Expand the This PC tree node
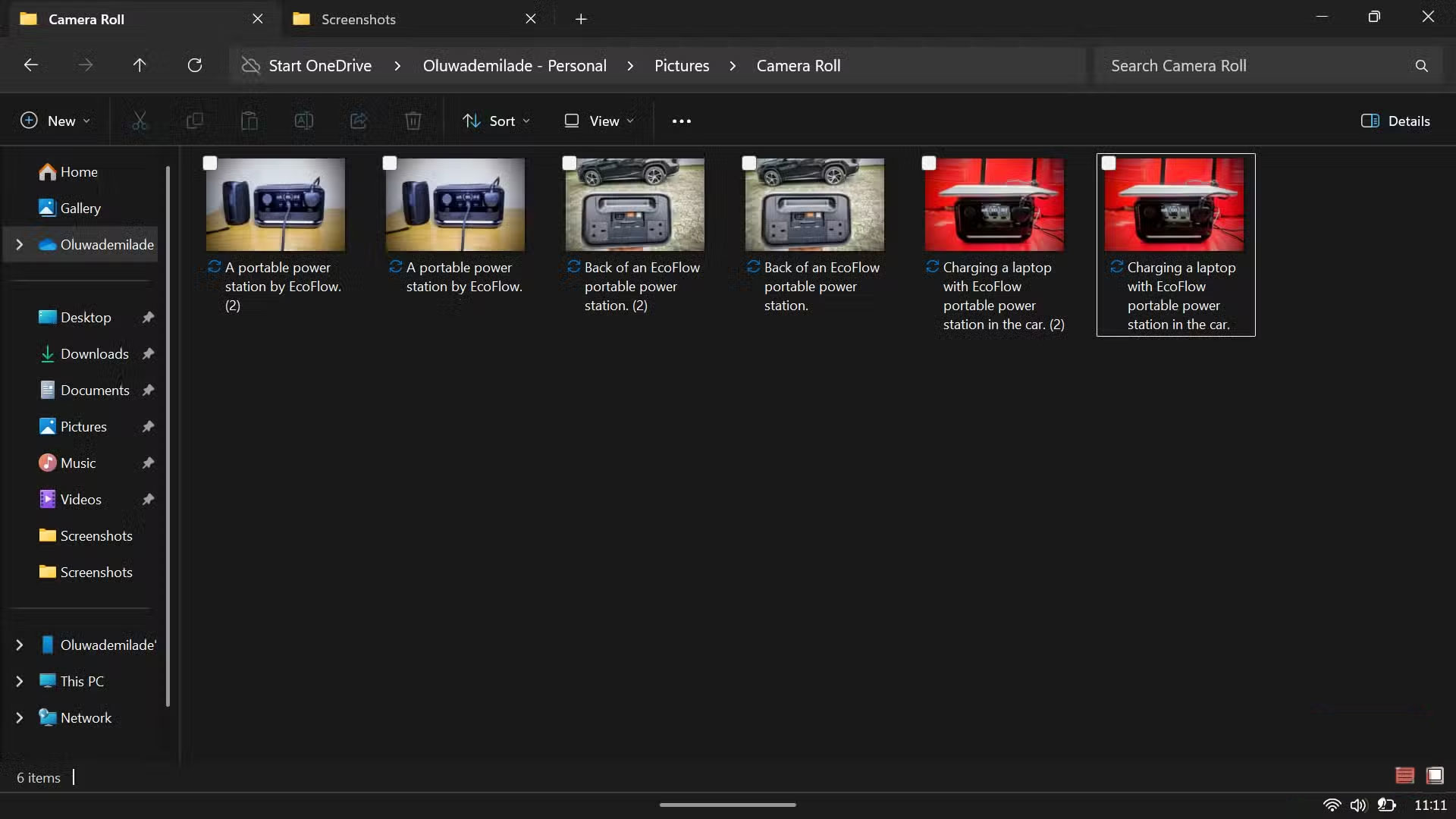The image size is (1456, 819). [20, 682]
